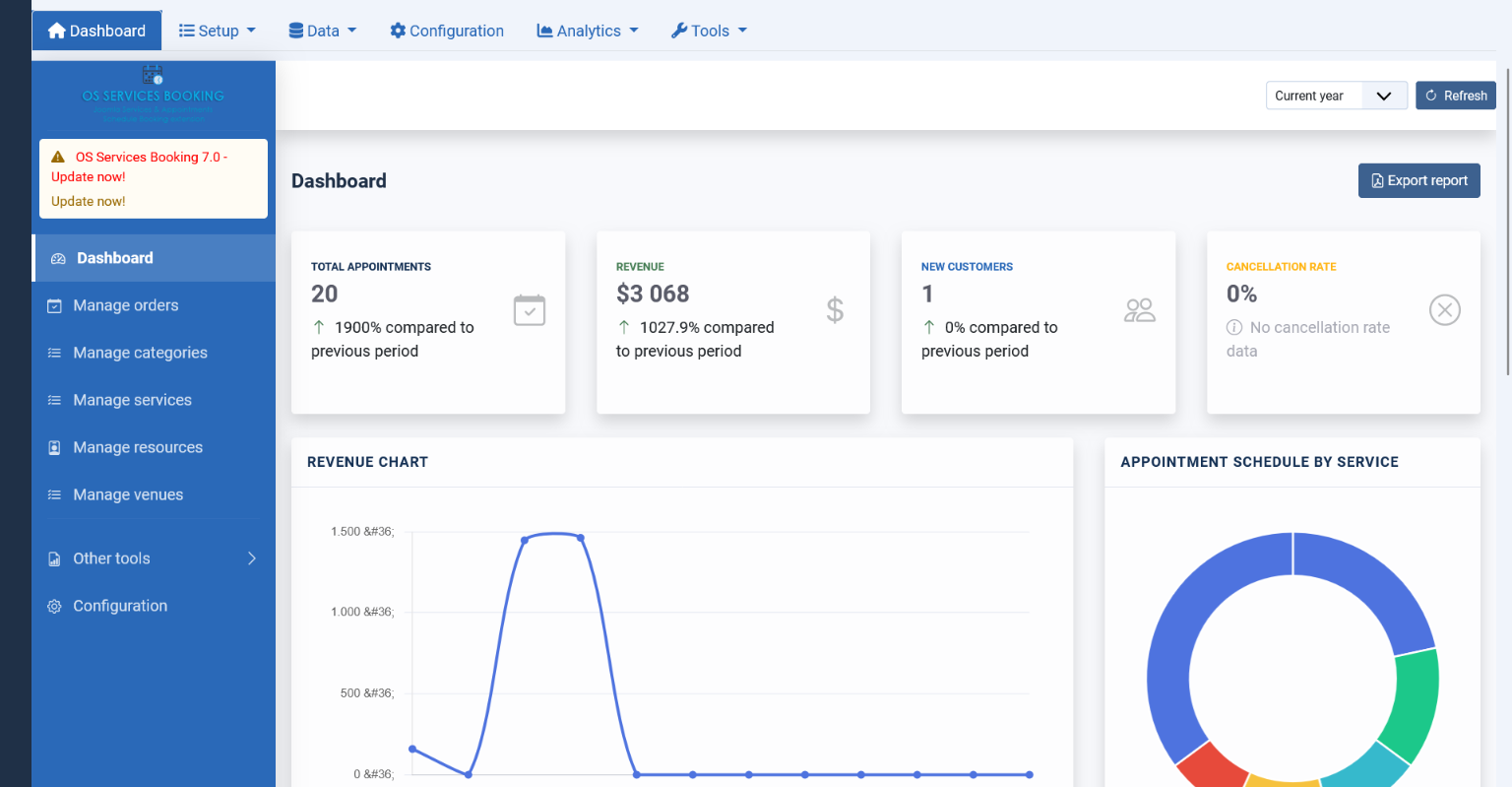Image resolution: width=1512 pixels, height=787 pixels.
Task: Click the database icon beside Data
Action: [x=295, y=31]
